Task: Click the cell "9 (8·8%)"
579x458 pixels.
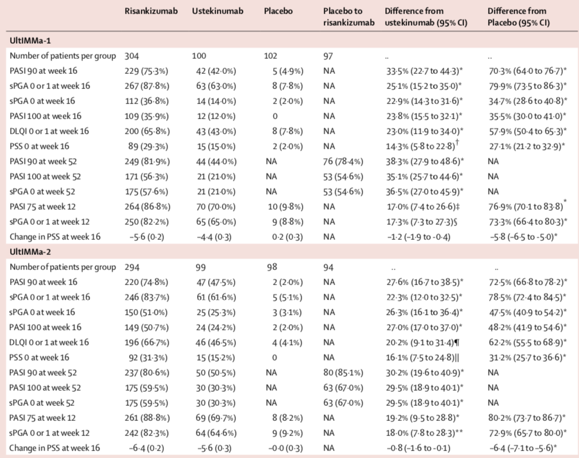Action: click(x=288, y=222)
